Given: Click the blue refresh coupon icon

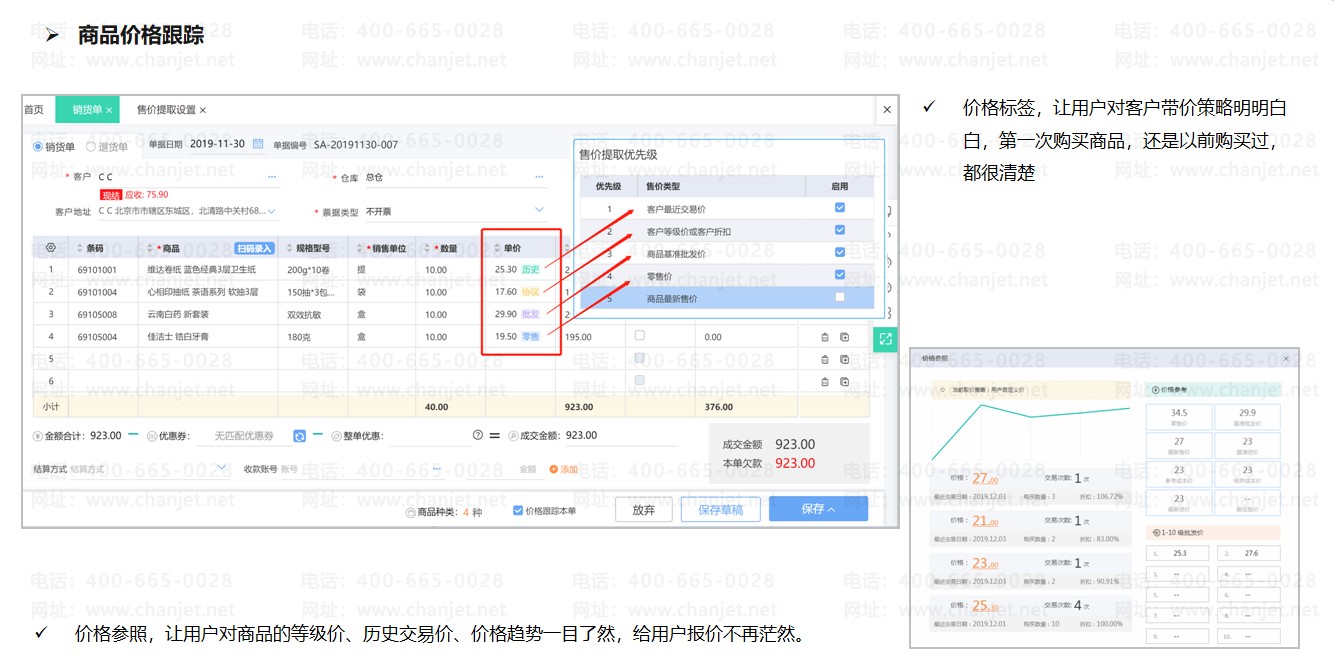Looking at the screenshot, I should (x=299, y=436).
